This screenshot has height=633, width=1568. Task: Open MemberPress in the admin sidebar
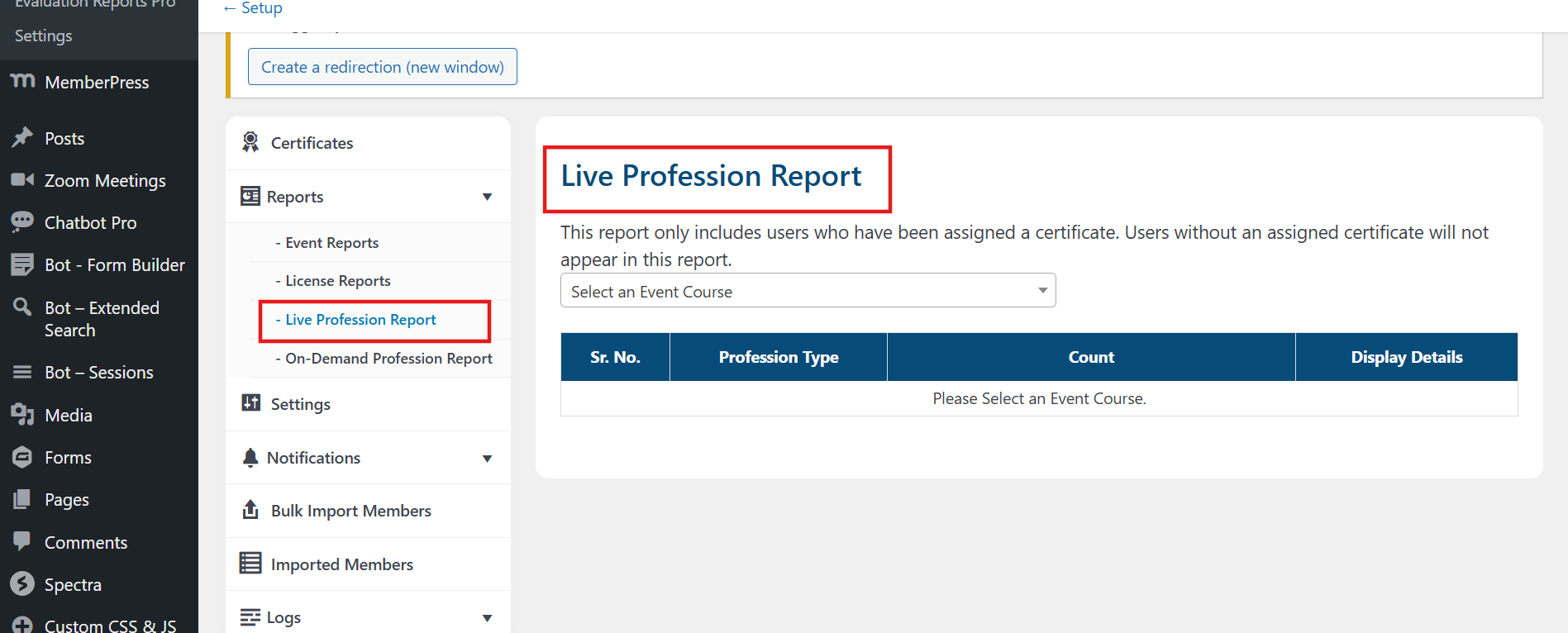click(x=97, y=83)
